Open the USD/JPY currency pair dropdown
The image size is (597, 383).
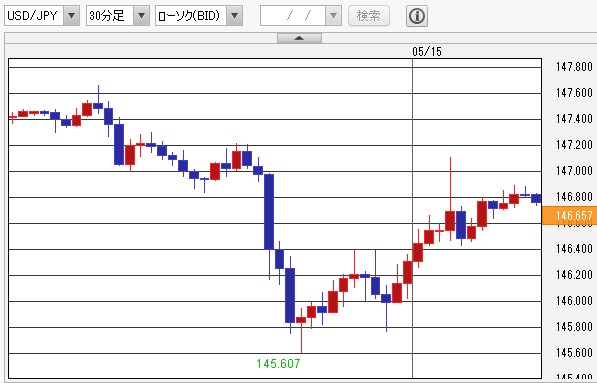(x=71, y=16)
